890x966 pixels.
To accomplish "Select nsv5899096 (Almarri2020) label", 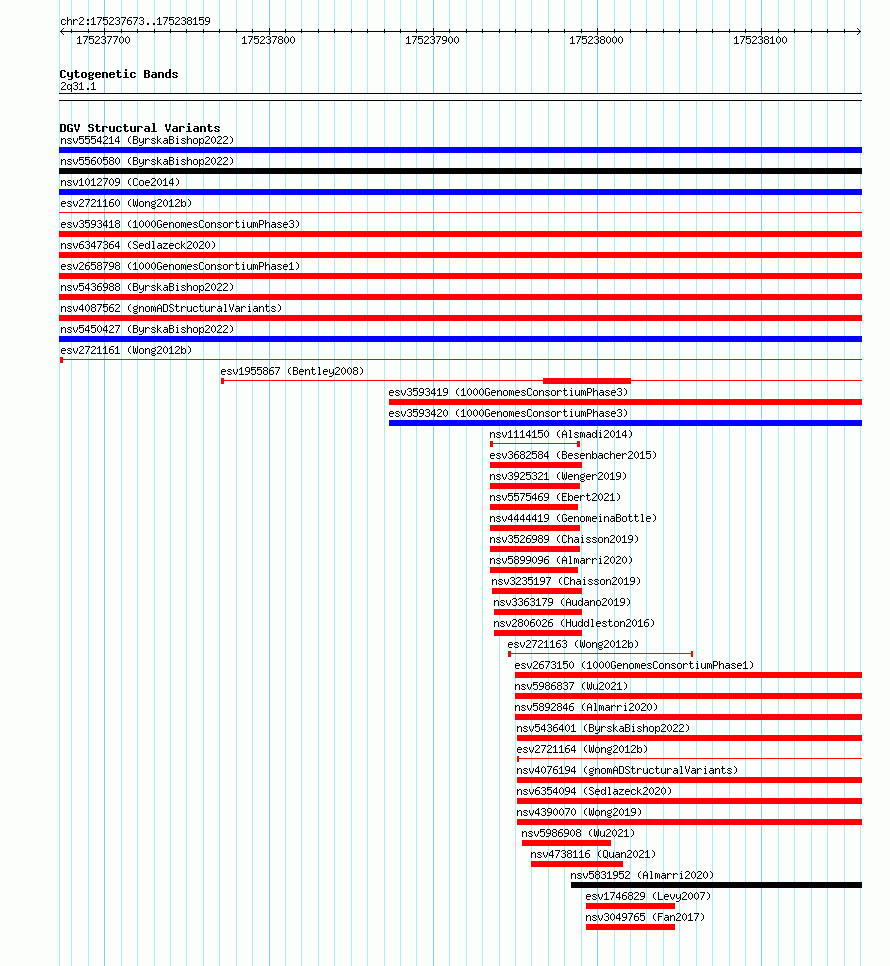I will click(x=561, y=560).
